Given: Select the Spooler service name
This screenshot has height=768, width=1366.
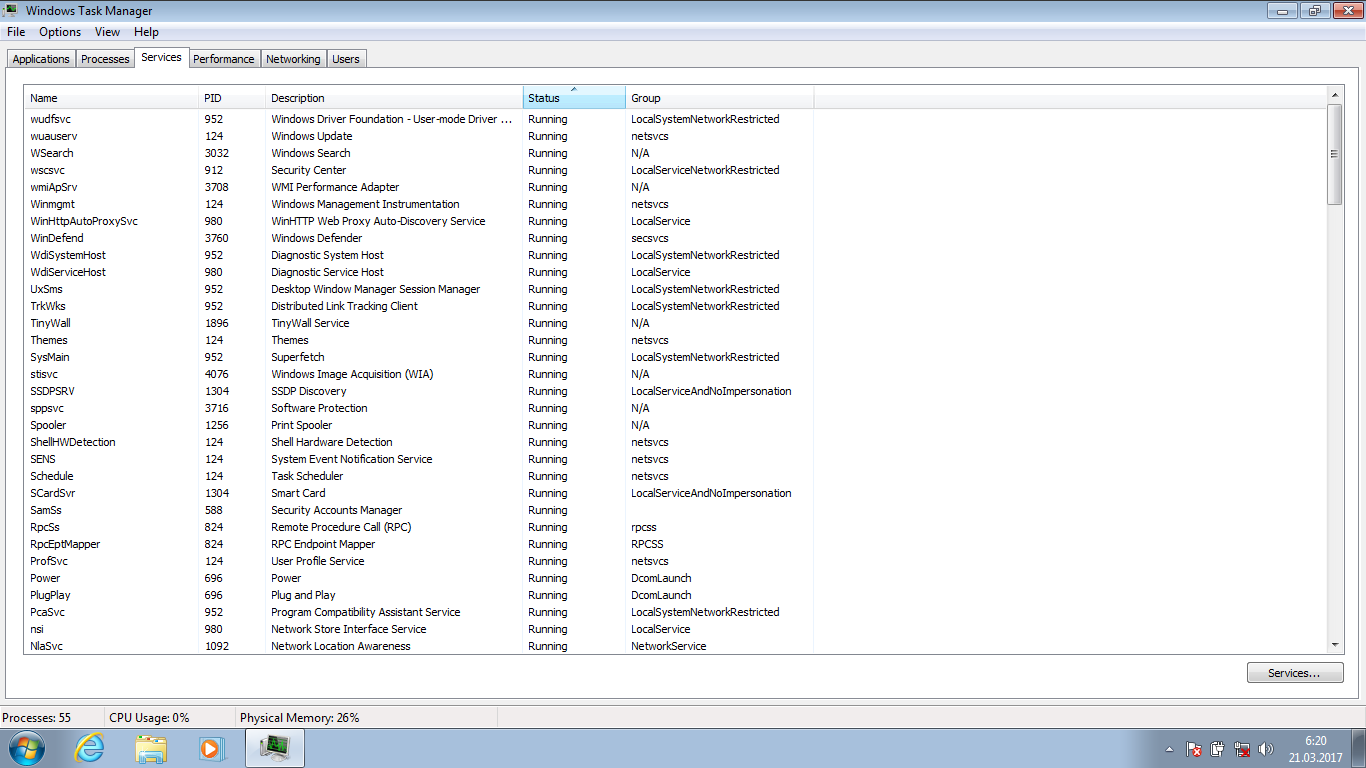Looking at the screenshot, I should point(49,425).
